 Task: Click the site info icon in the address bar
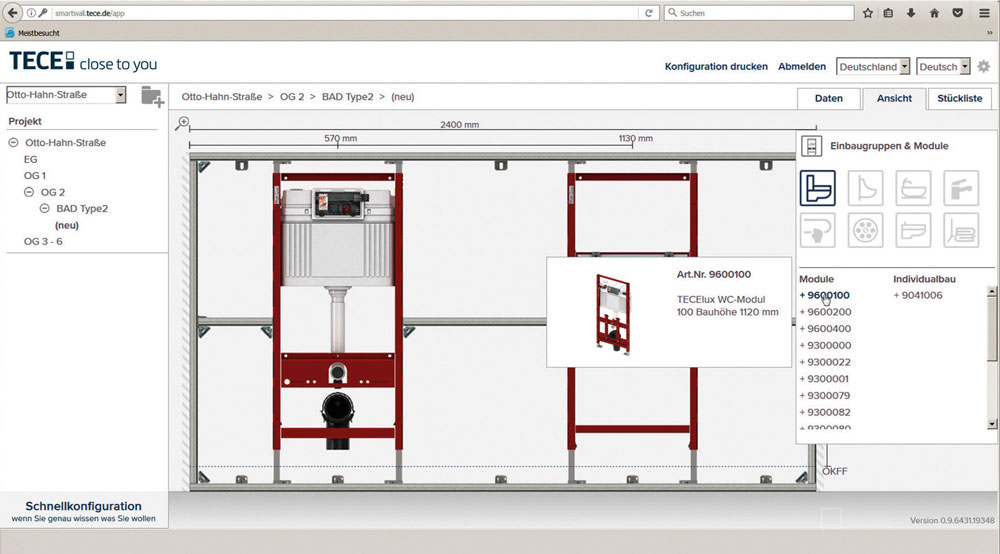(x=31, y=13)
